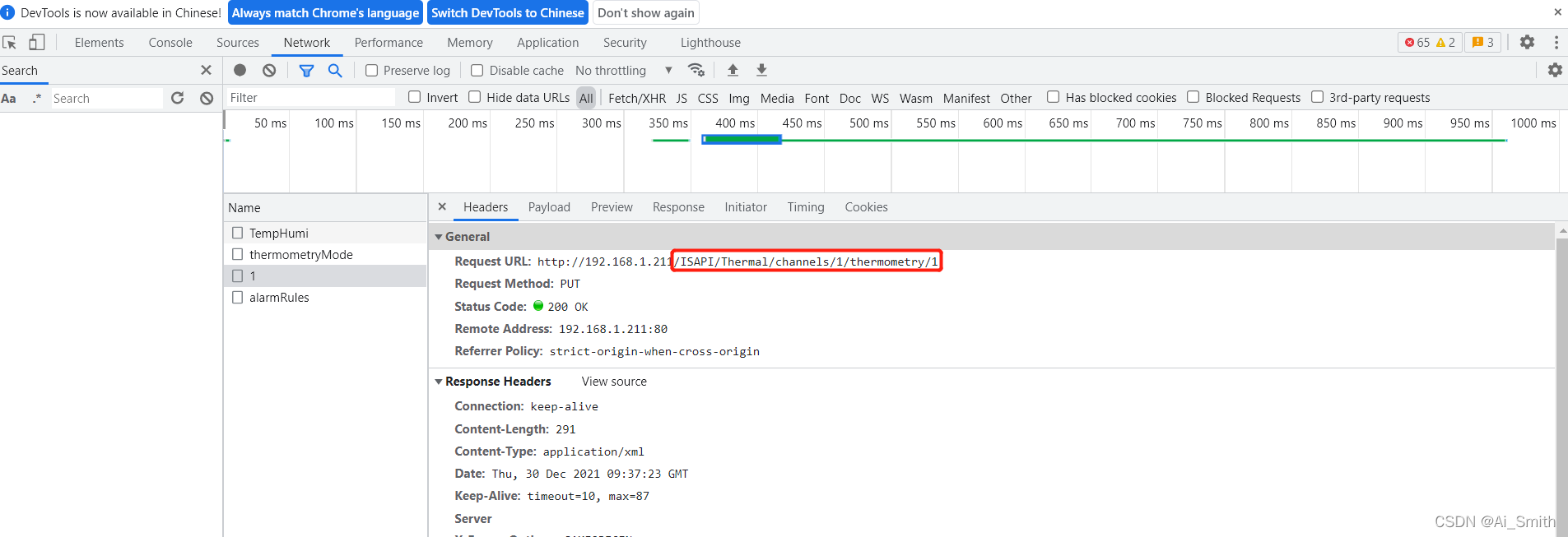The width and height of the screenshot is (1568, 537).
Task: Open the Timing tab of the request
Action: click(805, 207)
